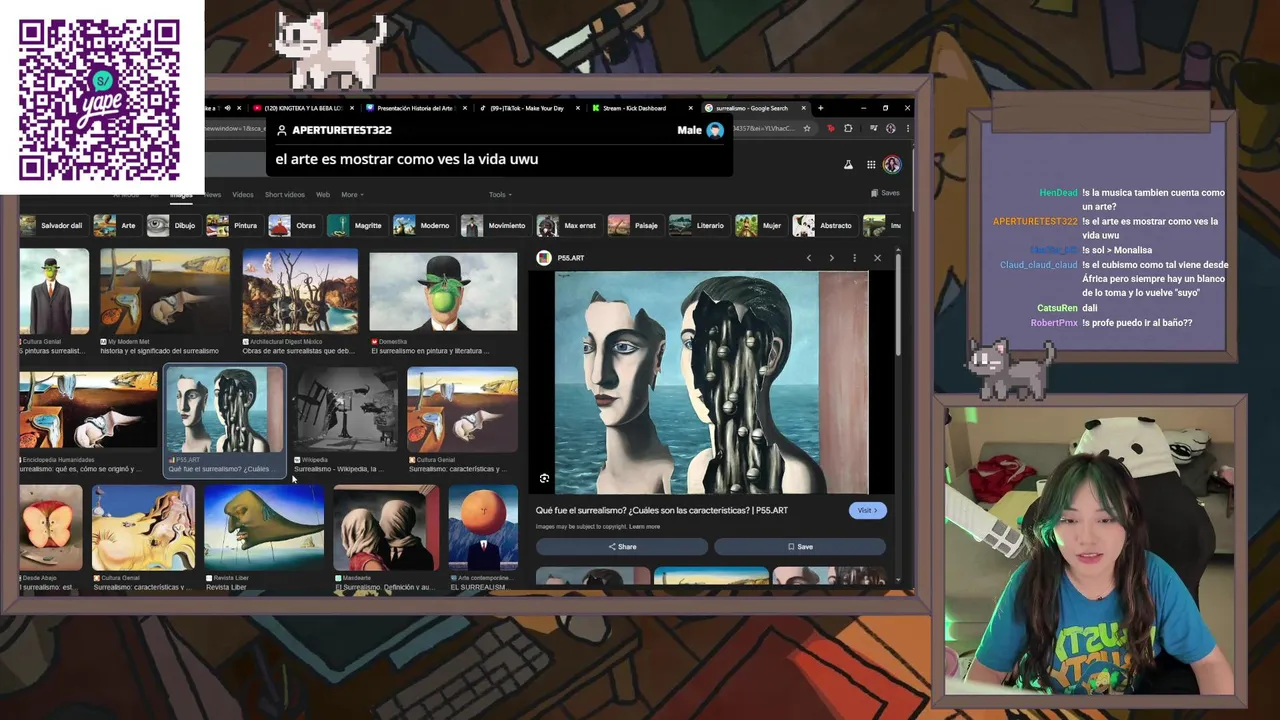
Task: Filter images by Mujer chip
Action: click(760, 226)
